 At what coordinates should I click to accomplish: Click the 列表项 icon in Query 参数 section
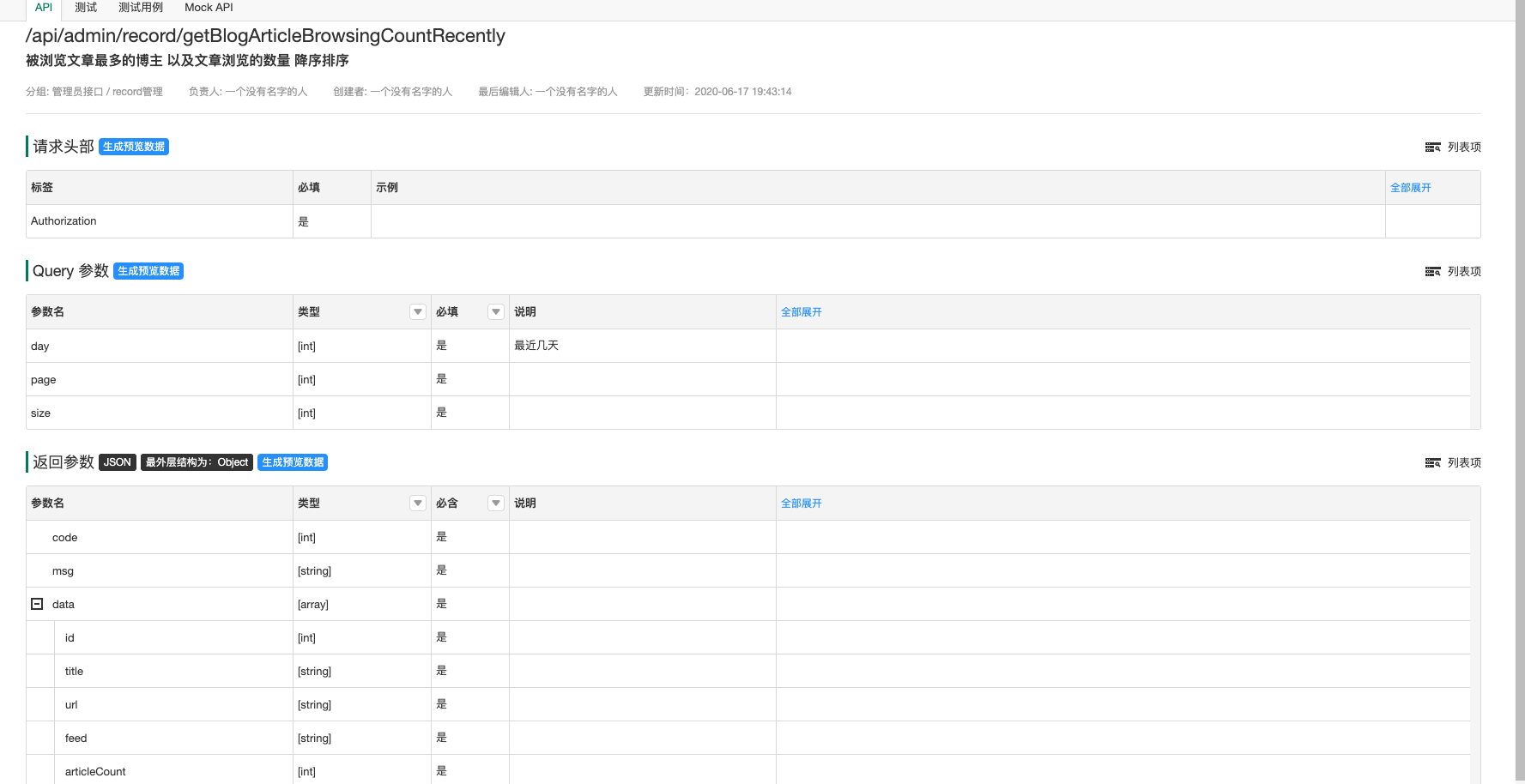(1432, 272)
